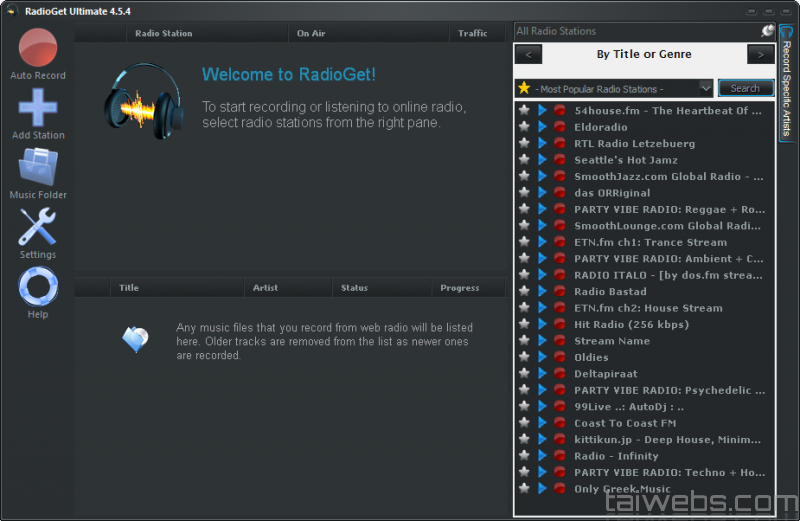800x521 pixels.
Task: Play the Eldoradio station
Action: click(x=542, y=127)
